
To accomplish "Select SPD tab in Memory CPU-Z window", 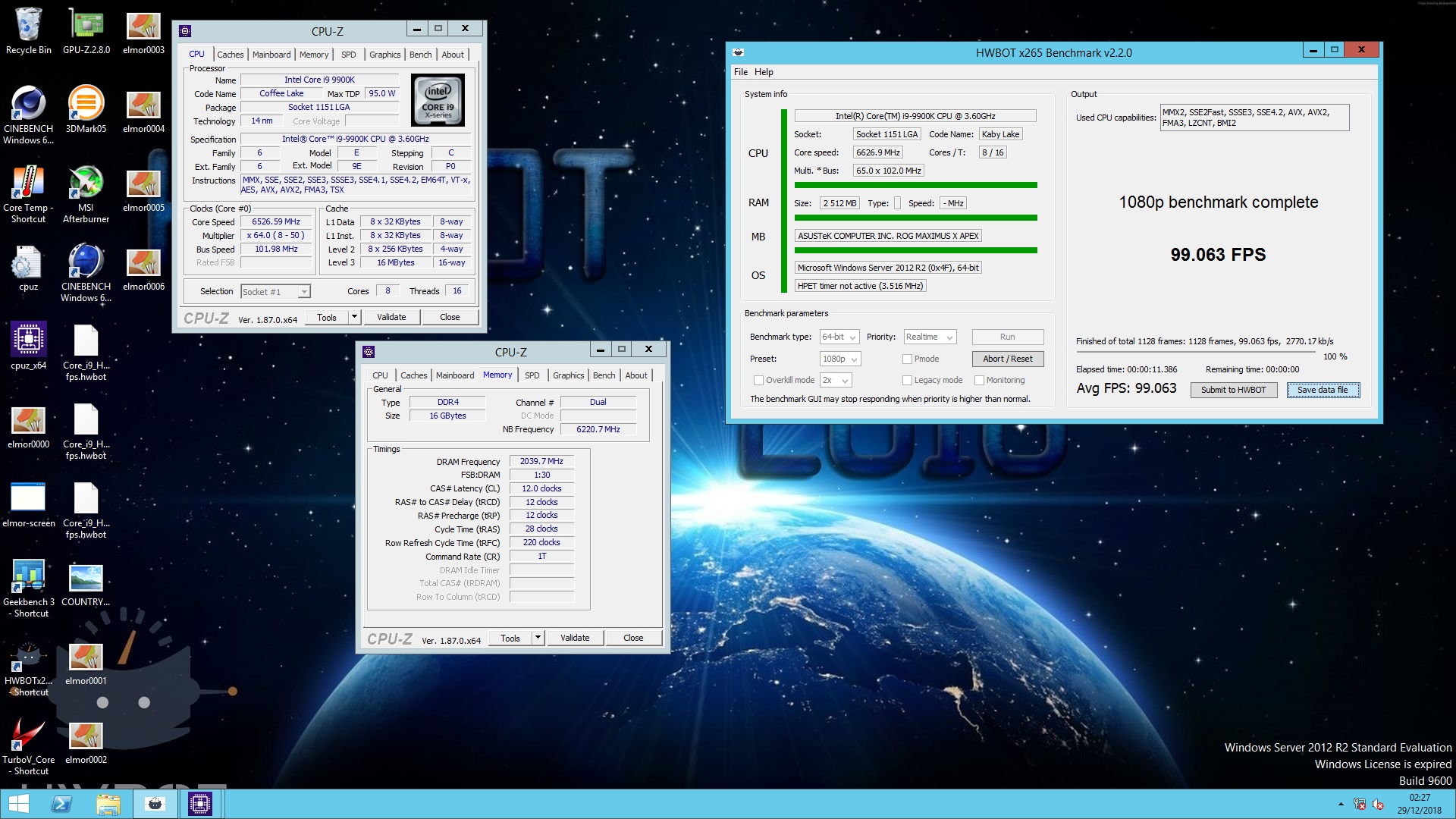I will tap(532, 375).
